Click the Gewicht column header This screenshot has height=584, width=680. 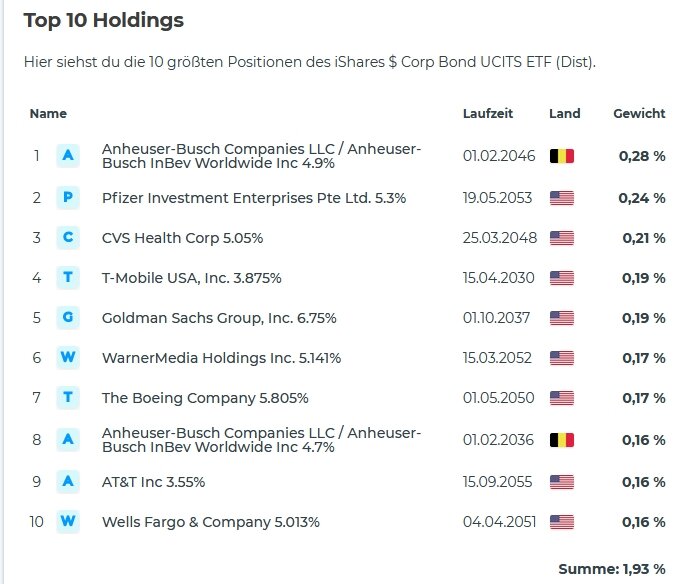tap(639, 114)
